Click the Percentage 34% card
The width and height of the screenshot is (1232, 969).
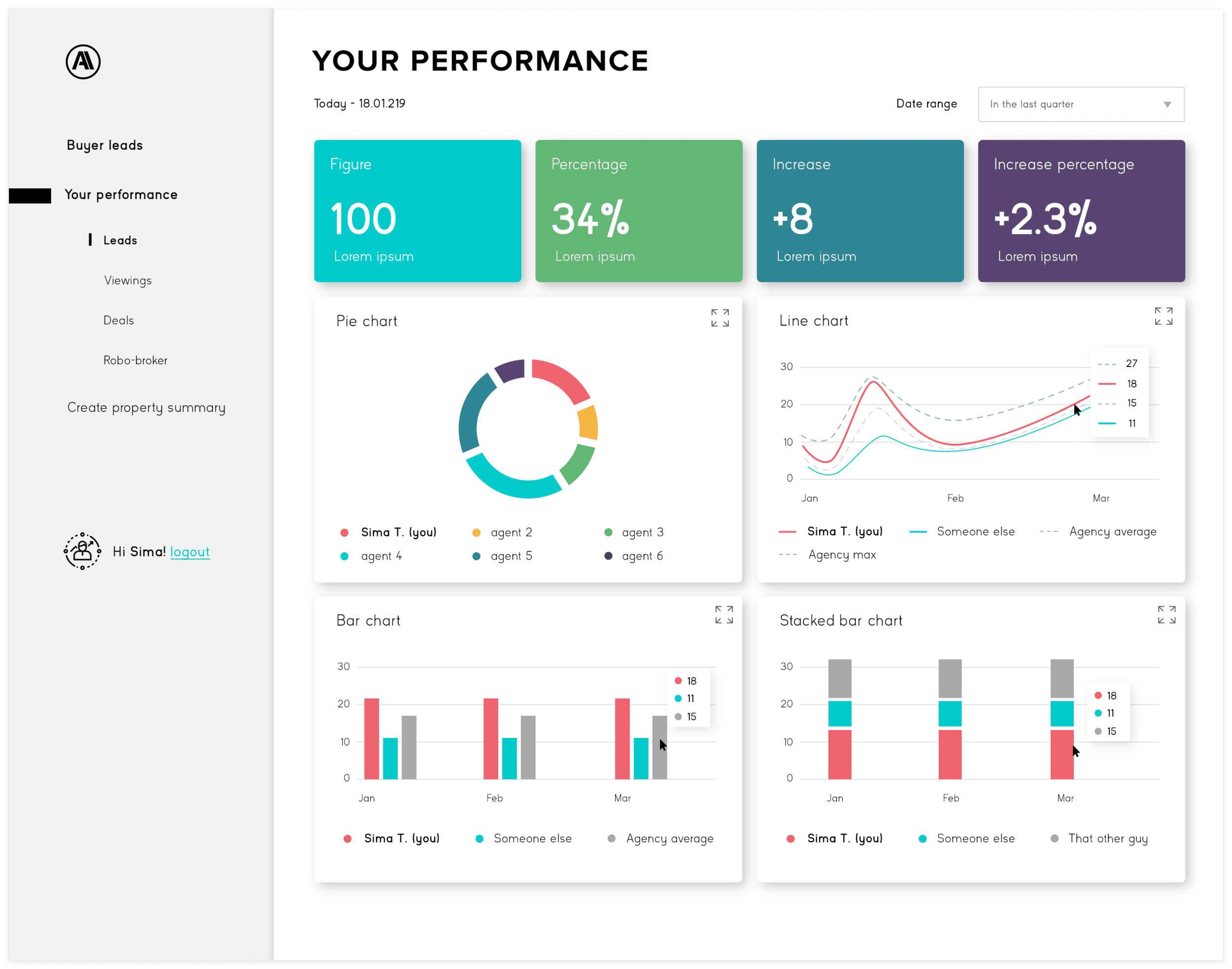(638, 211)
